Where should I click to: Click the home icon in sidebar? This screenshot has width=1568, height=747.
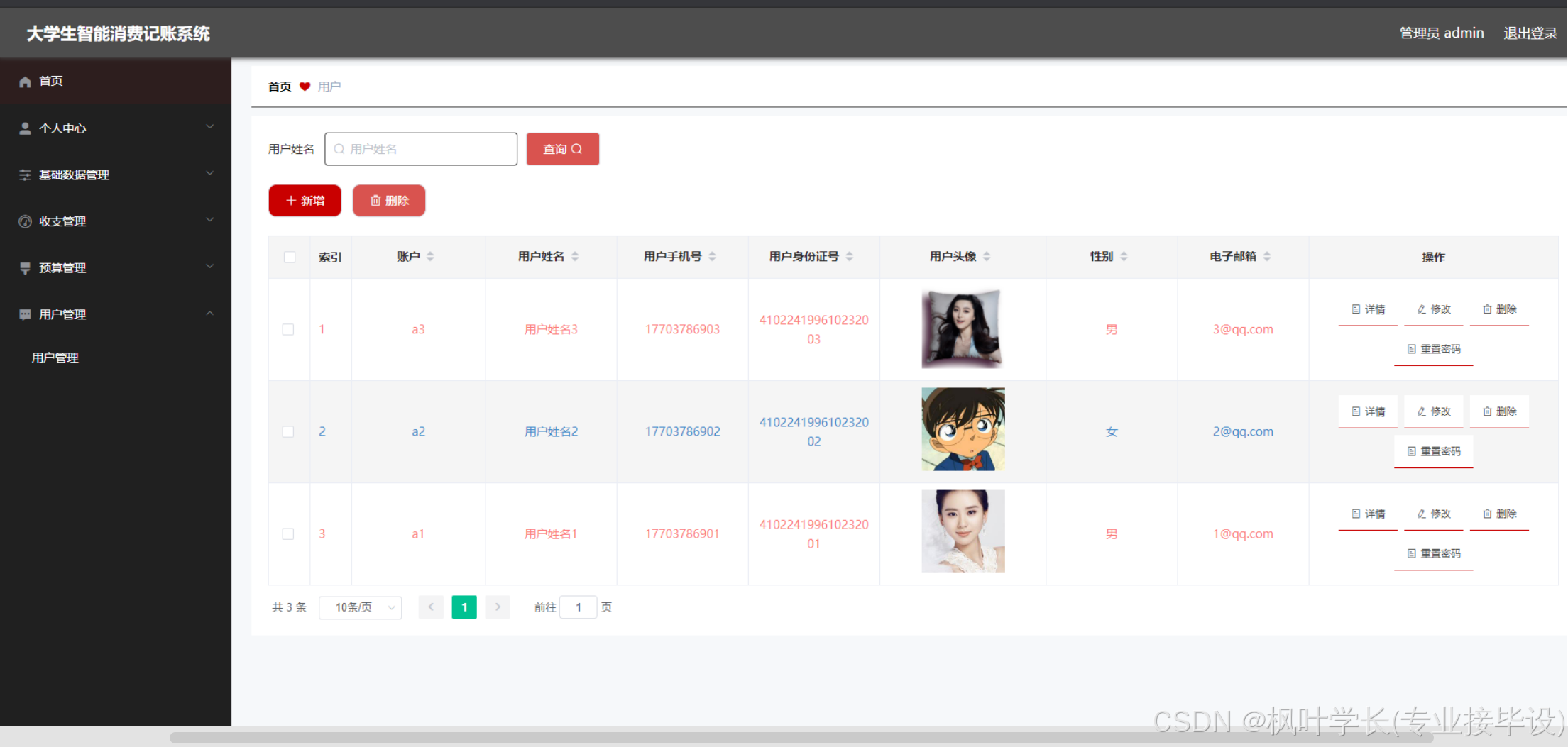tap(25, 82)
